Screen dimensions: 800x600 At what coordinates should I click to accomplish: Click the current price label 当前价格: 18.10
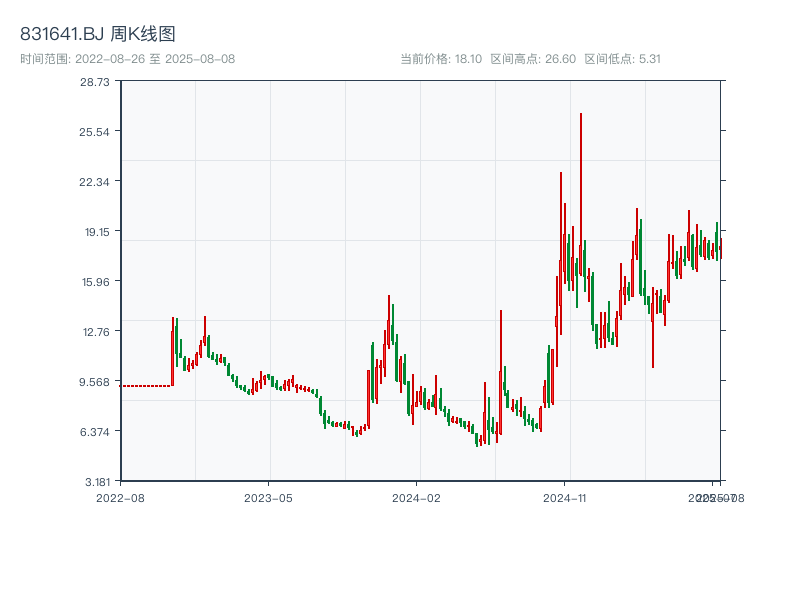click(441, 59)
